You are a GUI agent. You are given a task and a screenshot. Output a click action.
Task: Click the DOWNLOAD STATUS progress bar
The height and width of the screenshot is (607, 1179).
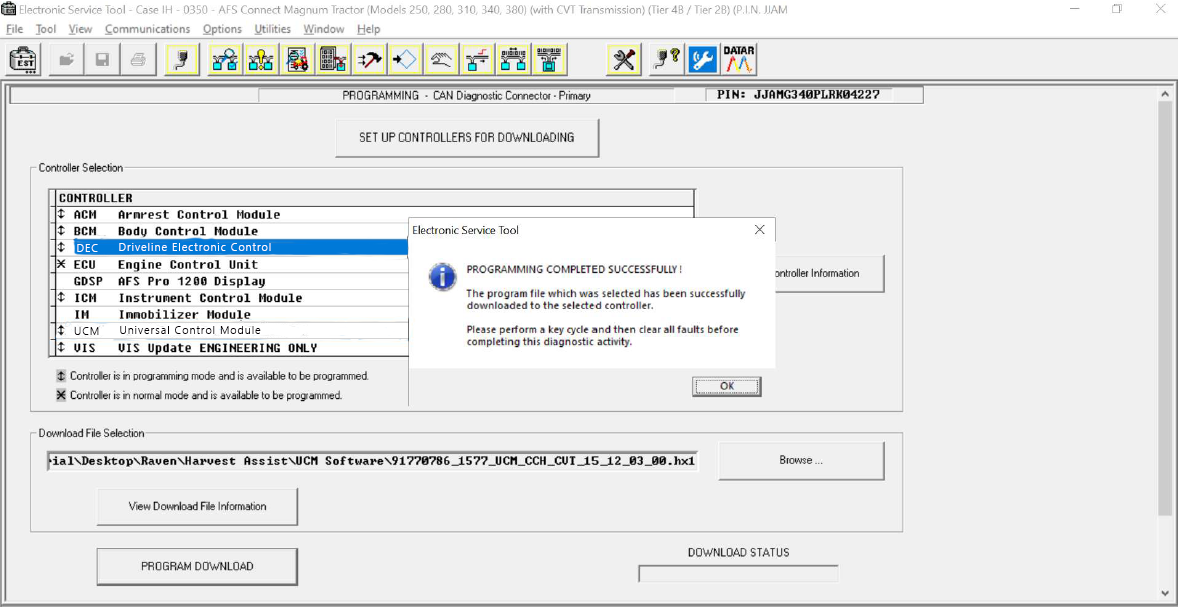tap(738, 574)
